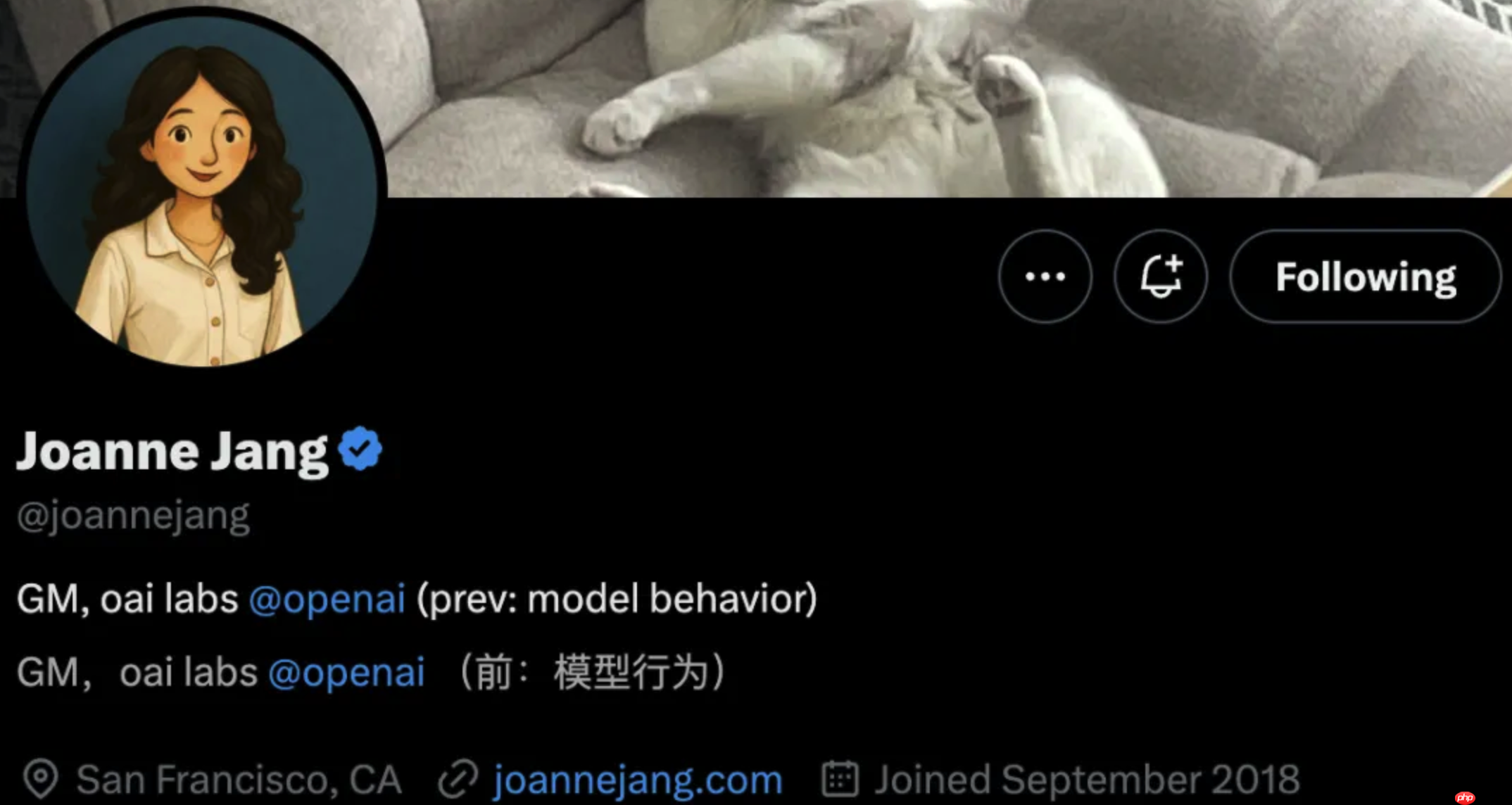1512x805 pixels.
Task: Open @openai mention in the English bio
Action: (327, 600)
